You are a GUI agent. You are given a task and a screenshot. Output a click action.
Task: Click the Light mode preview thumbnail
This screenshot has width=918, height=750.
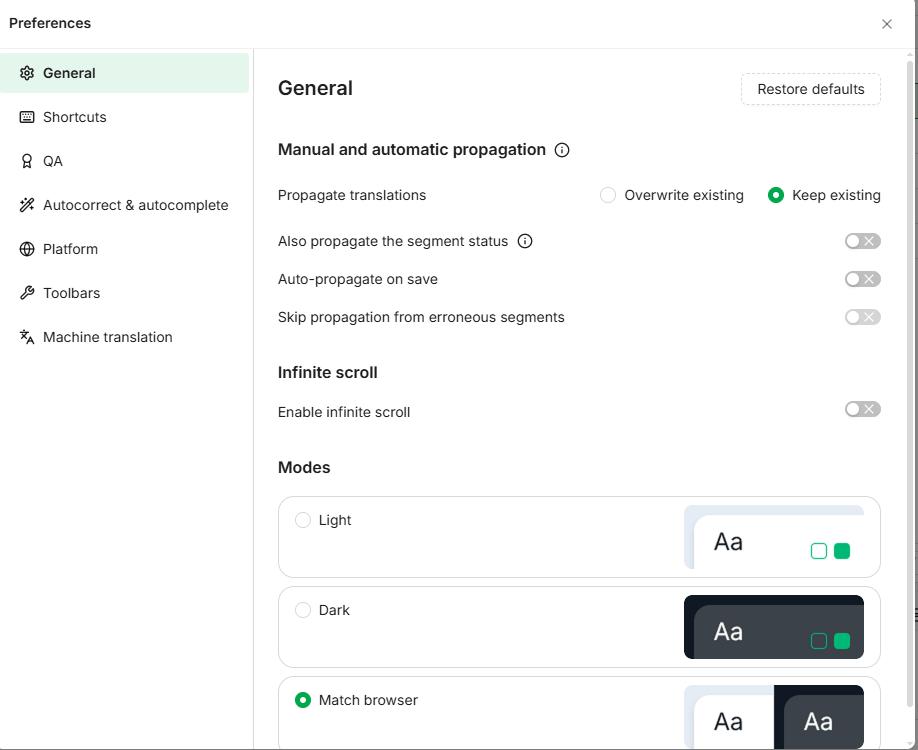click(x=774, y=537)
